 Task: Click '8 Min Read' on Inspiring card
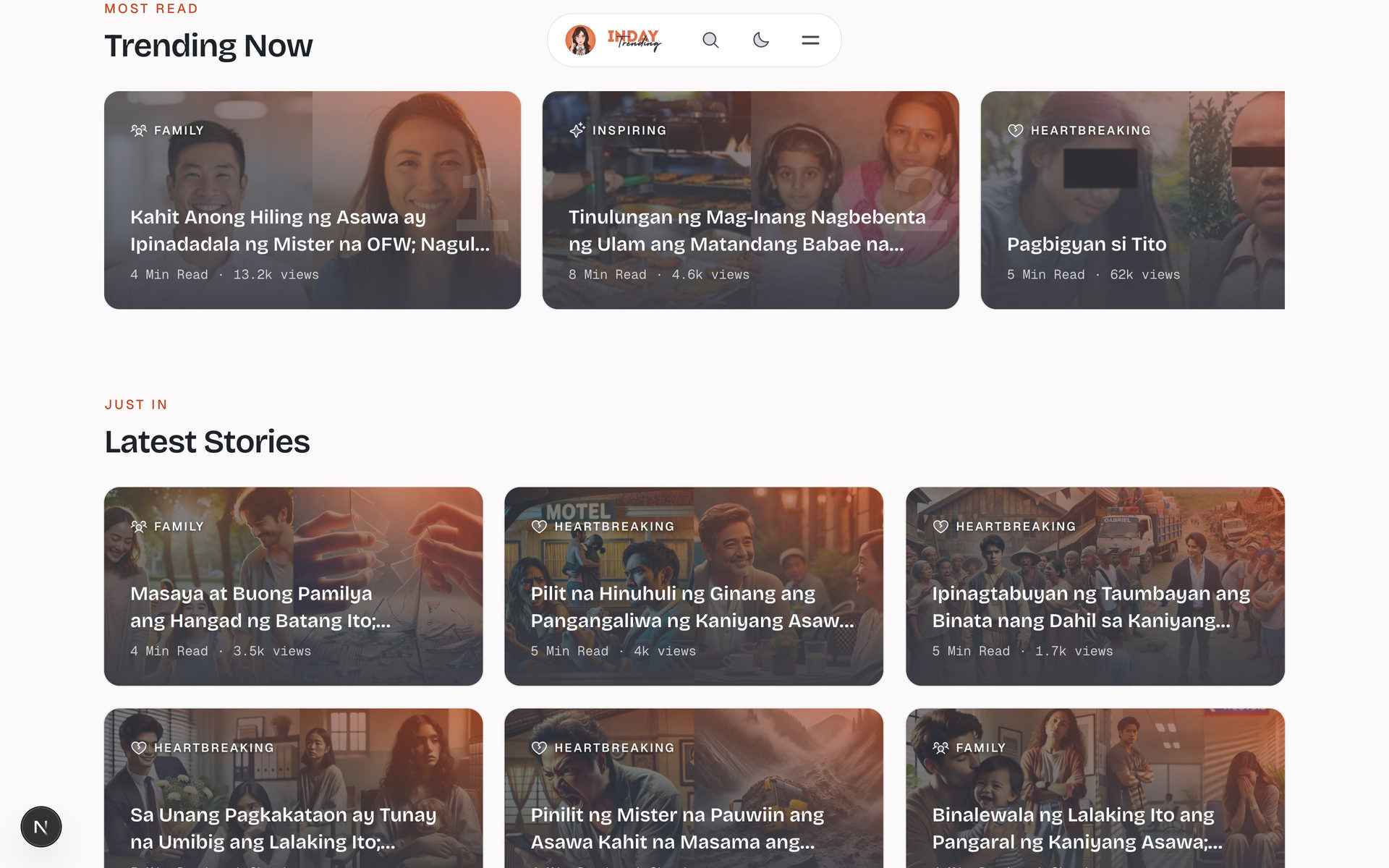(x=608, y=275)
